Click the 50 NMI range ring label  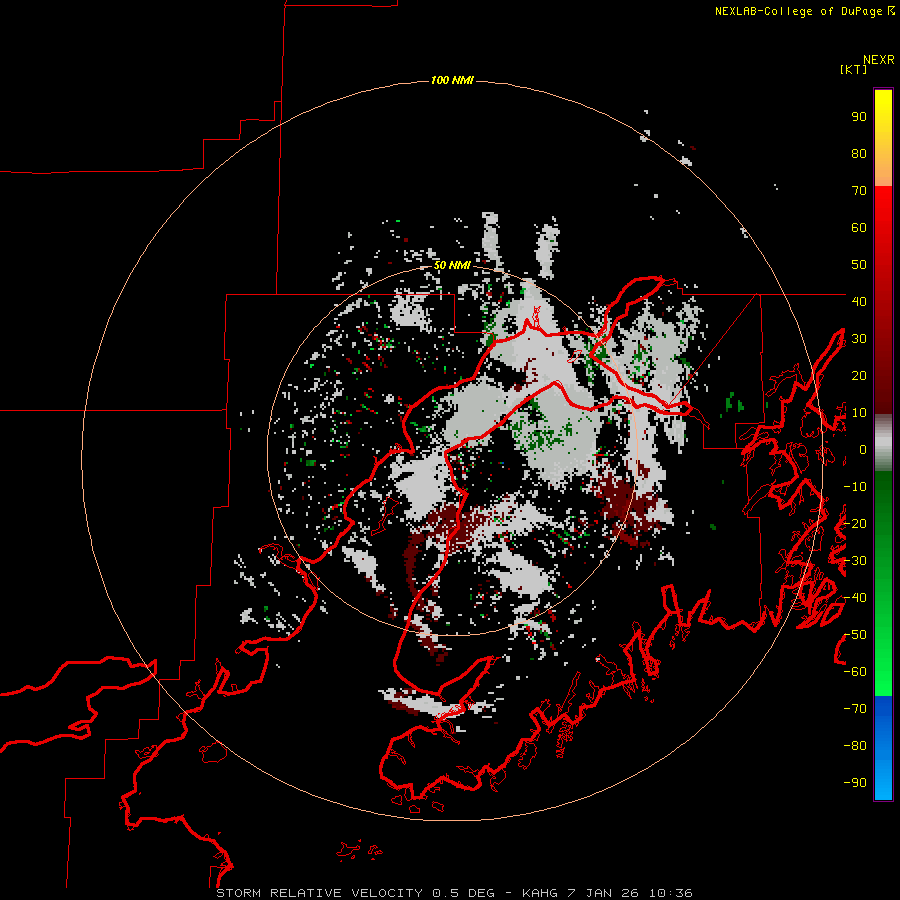point(452,265)
